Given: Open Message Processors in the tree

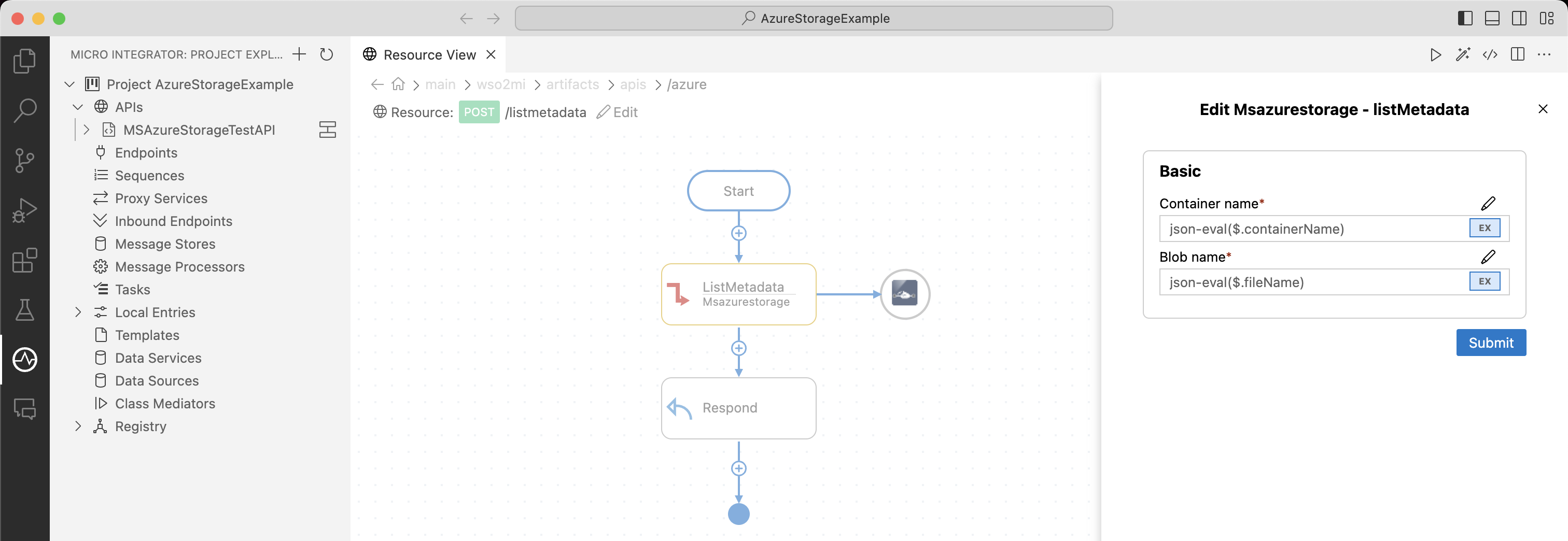Looking at the screenshot, I should (x=179, y=266).
